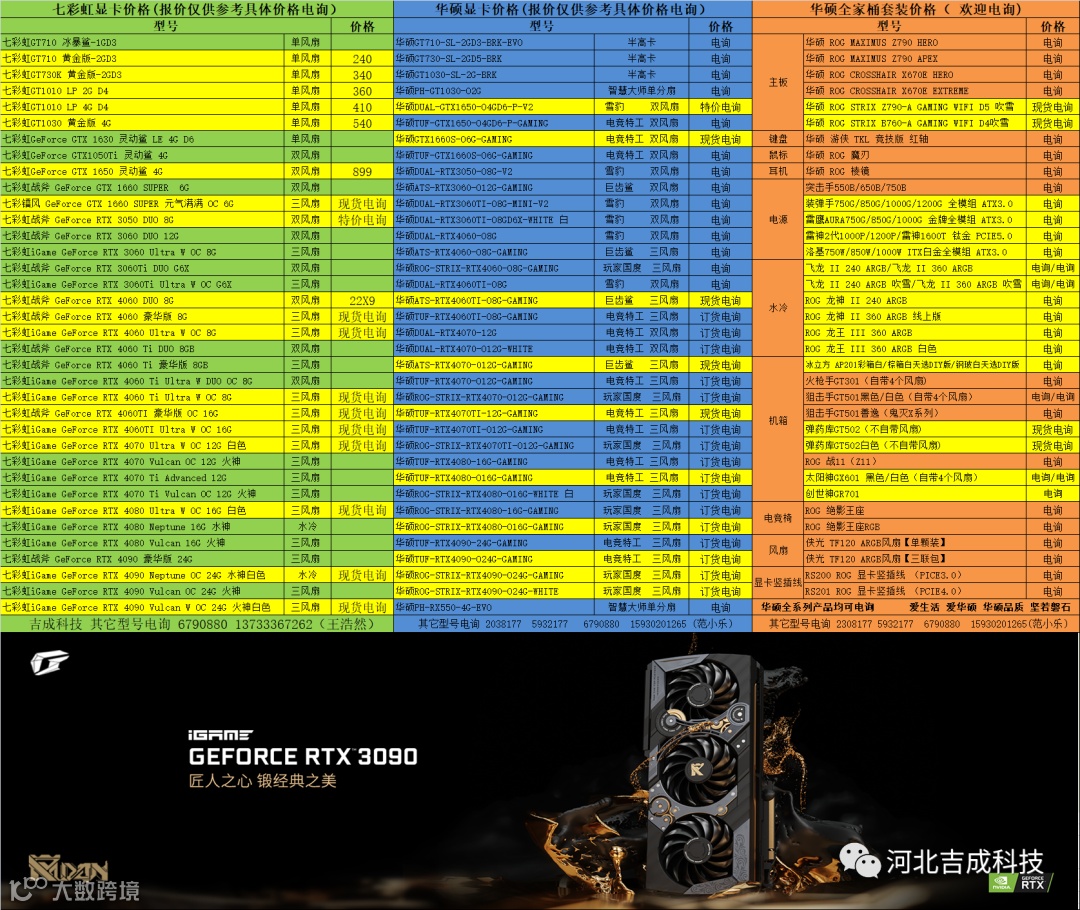Viewport: 1080px width, 910px height.
Task: Select row 七彩虹GT710 冰暴鲨-1GD3
Action: click(x=197, y=43)
